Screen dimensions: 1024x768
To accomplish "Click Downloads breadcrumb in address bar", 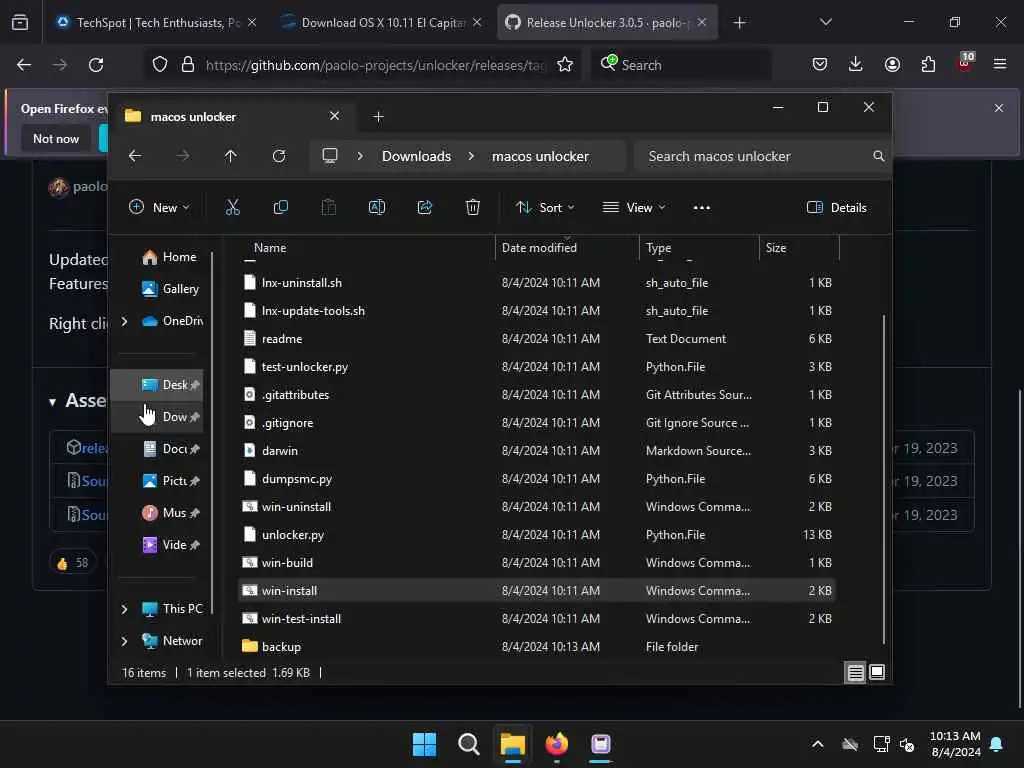I will click(x=416, y=156).
